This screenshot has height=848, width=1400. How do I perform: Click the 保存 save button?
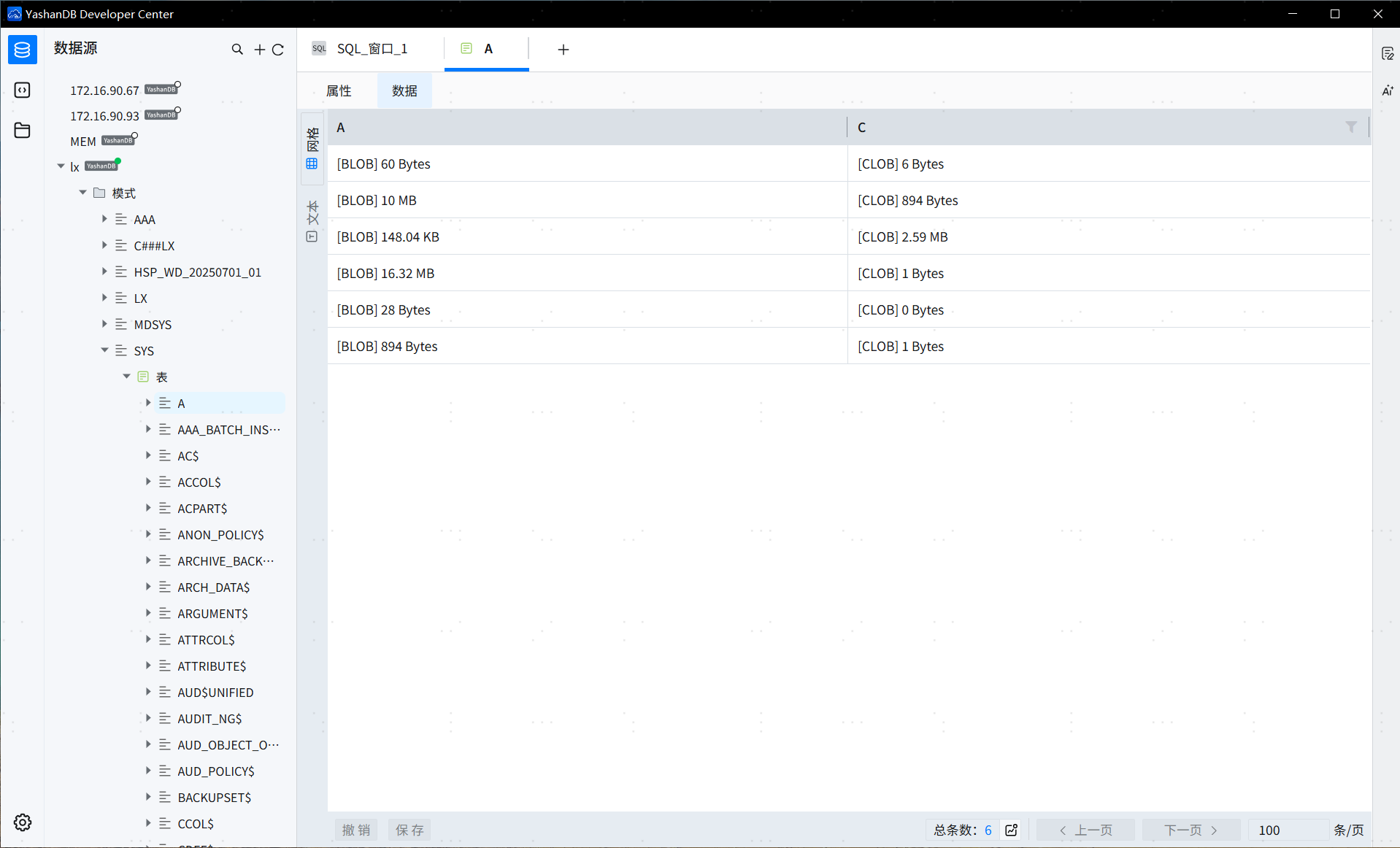409,830
